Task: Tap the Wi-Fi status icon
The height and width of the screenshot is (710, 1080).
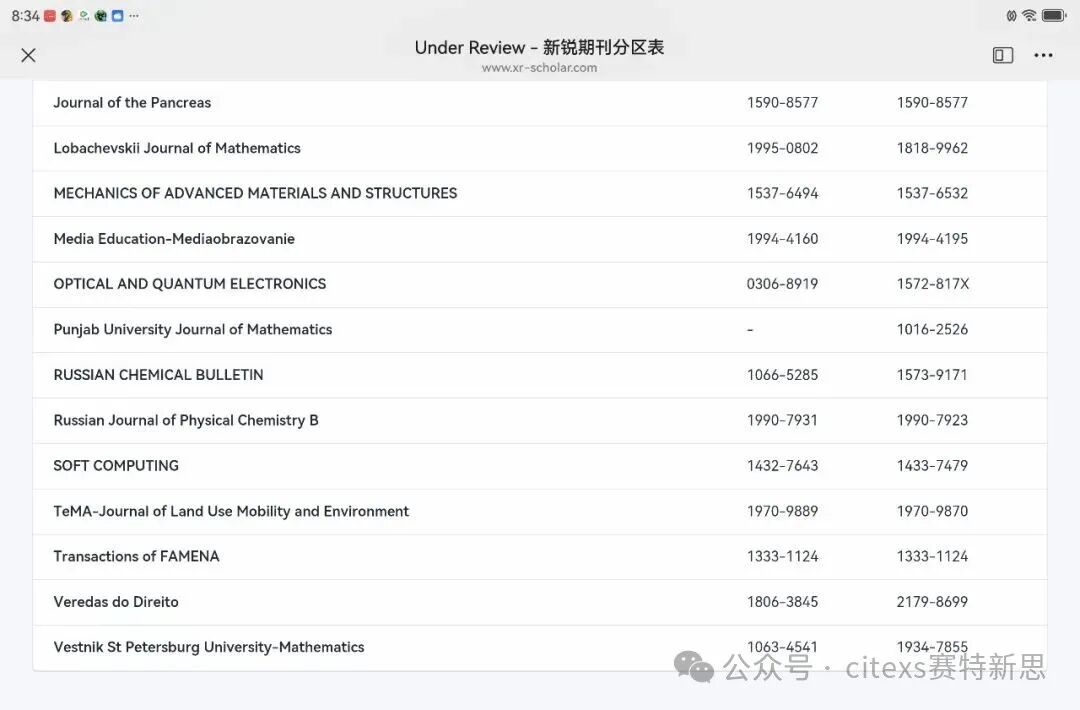Action: point(1029,16)
